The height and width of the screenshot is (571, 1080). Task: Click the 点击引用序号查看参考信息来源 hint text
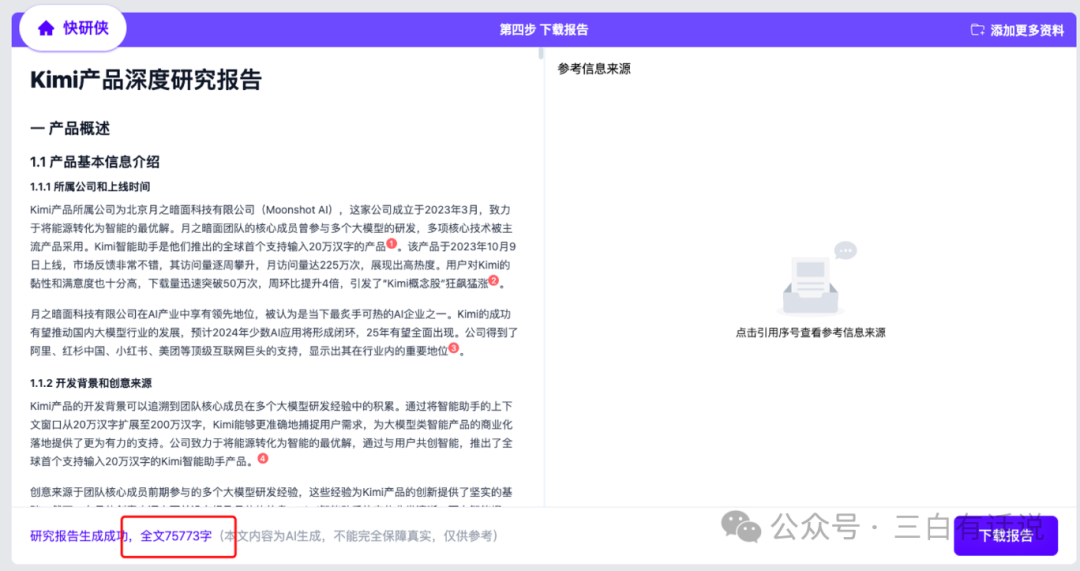click(x=810, y=333)
